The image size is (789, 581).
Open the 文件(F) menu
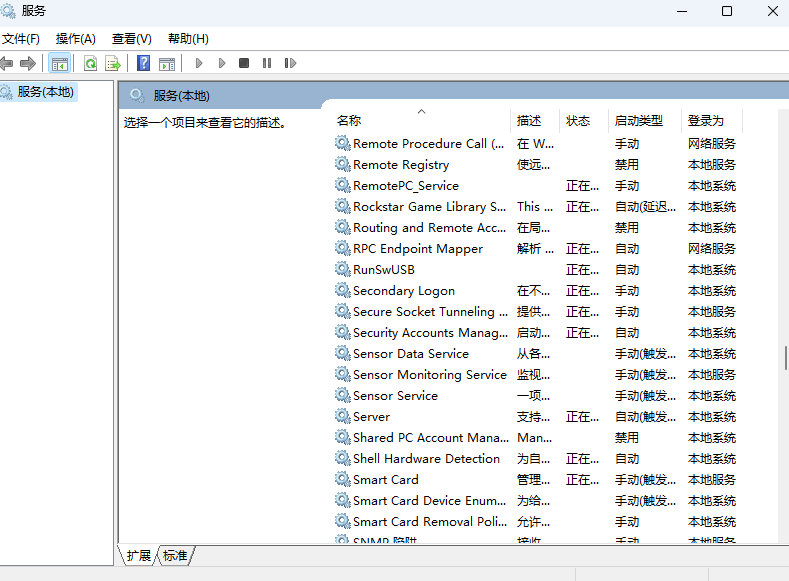pyautogui.click(x=21, y=39)
